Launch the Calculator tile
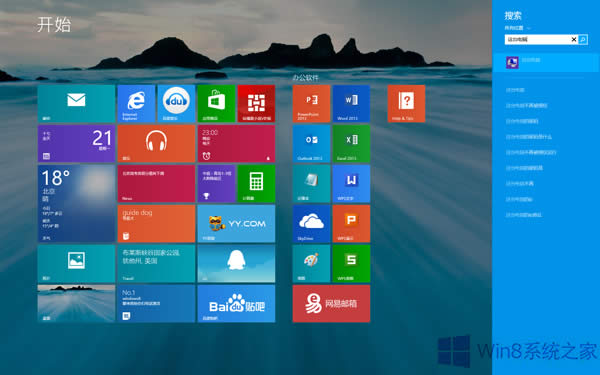 pos(256,183)
